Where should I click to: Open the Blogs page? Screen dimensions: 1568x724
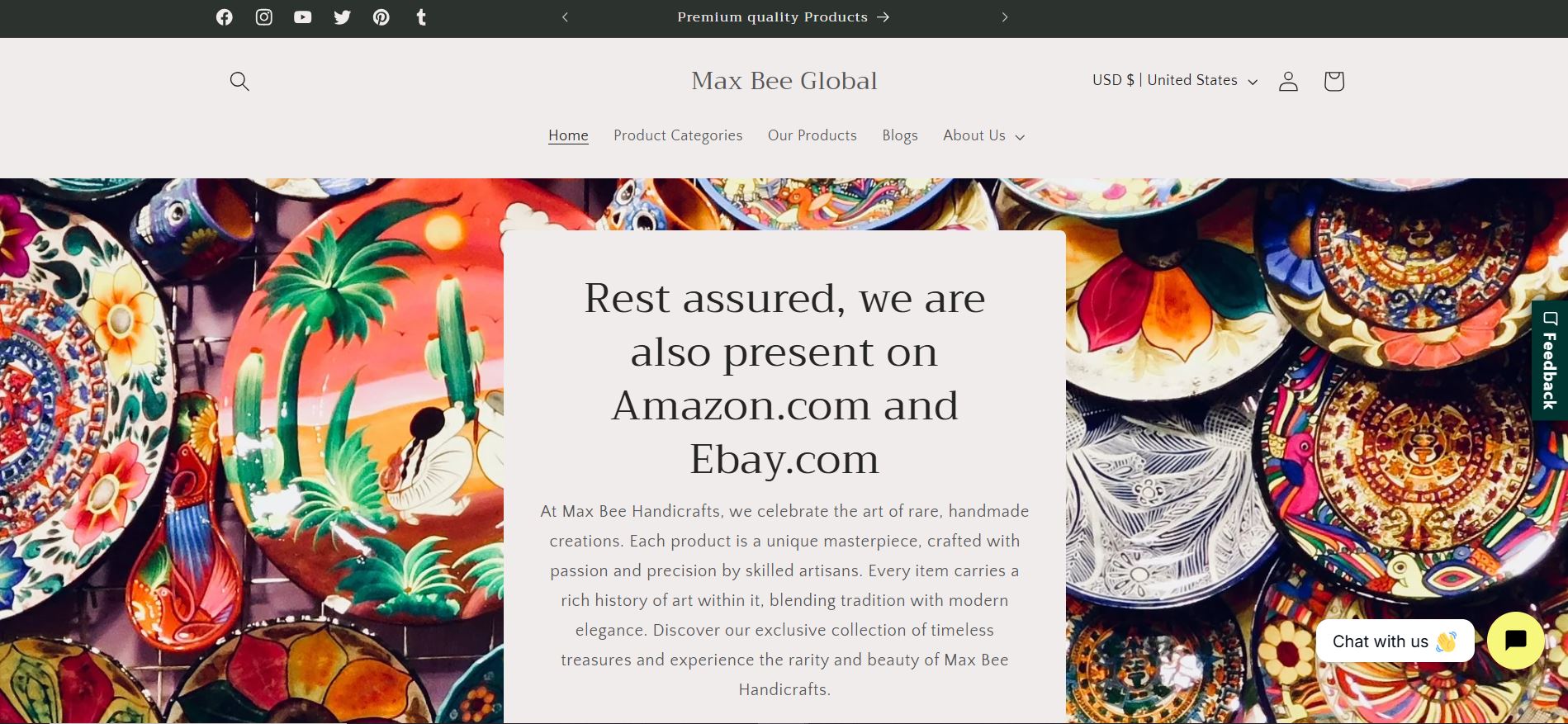(900, 135)
